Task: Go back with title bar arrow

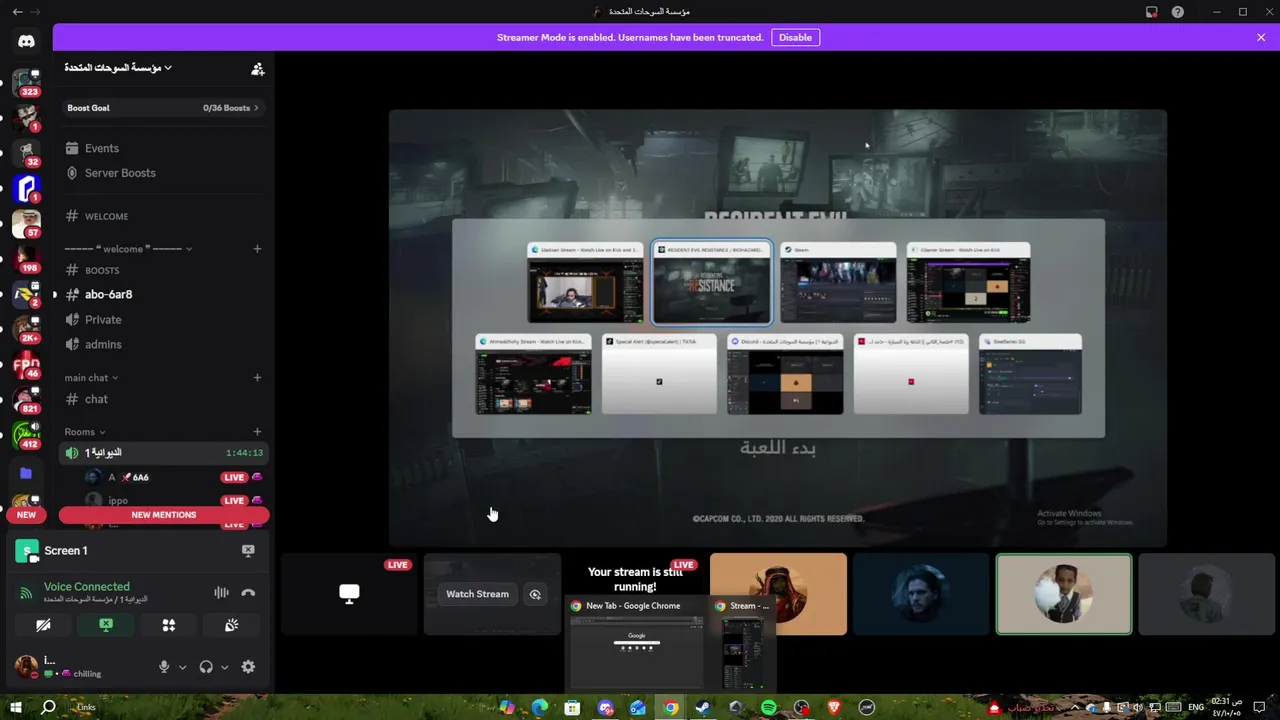Action: coord(17,12)
